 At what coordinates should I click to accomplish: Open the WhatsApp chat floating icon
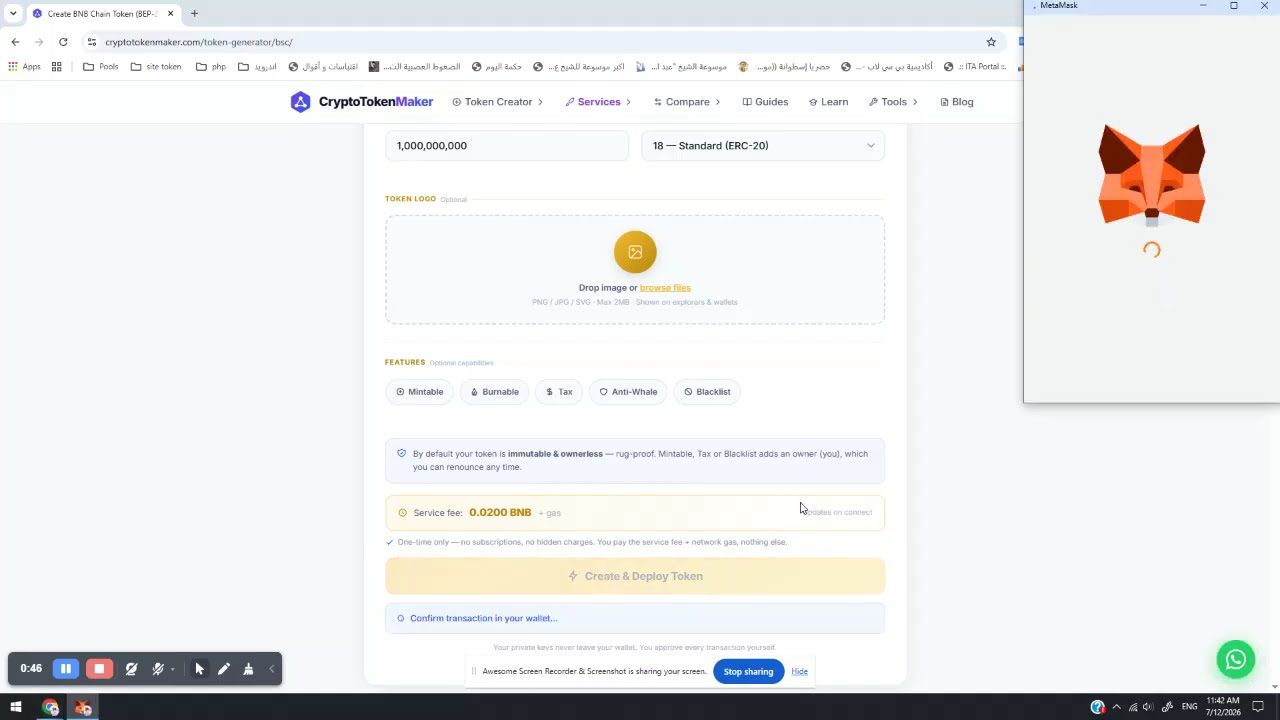1236,659
